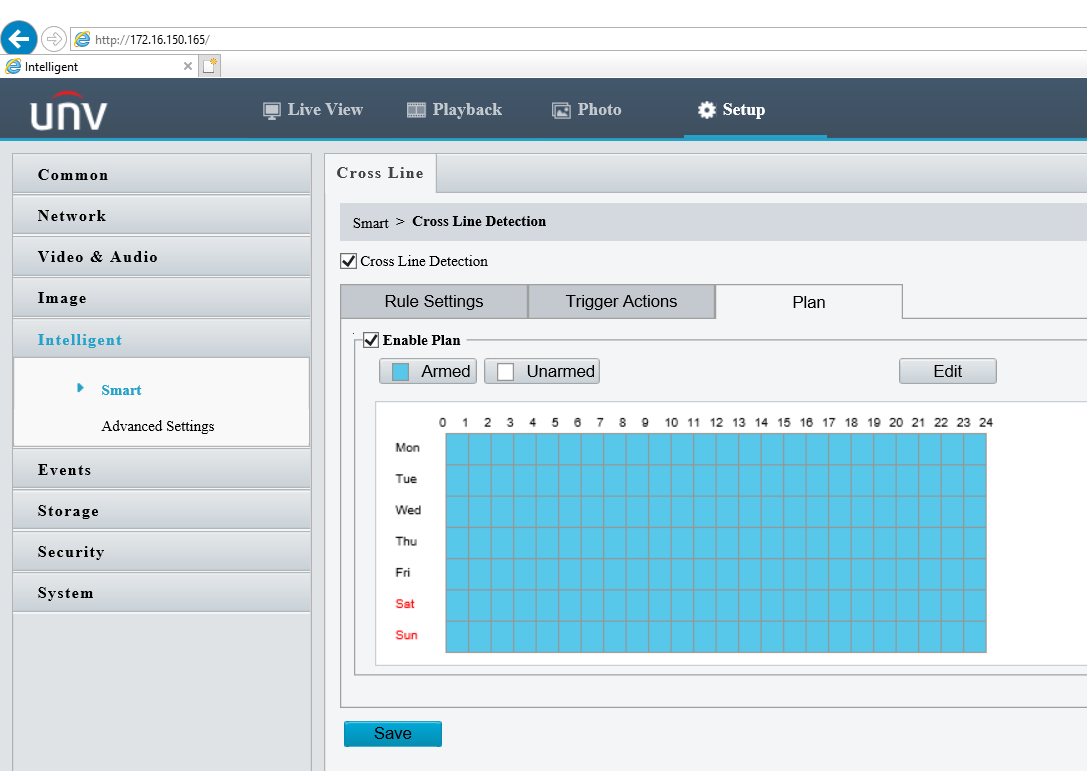The image size is (1087, 771).
Task: Expand the Video & Audio section
Action: coord(162,256)
